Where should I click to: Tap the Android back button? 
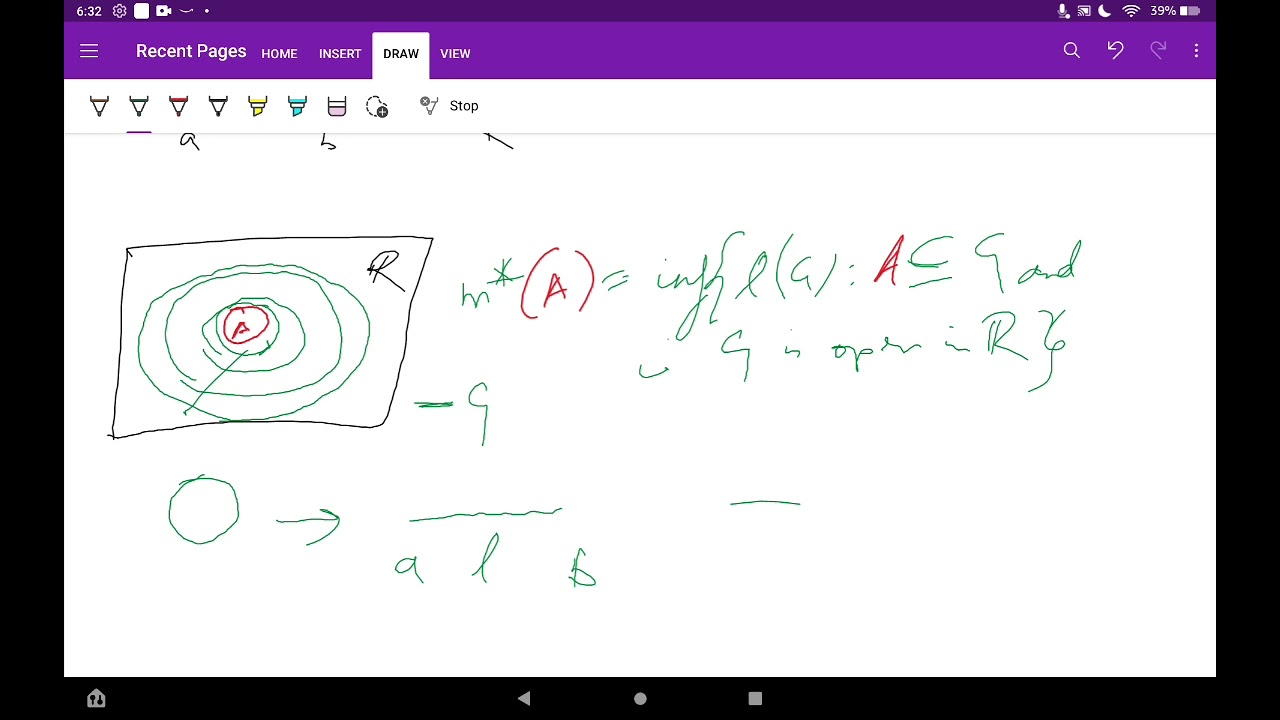524,698
